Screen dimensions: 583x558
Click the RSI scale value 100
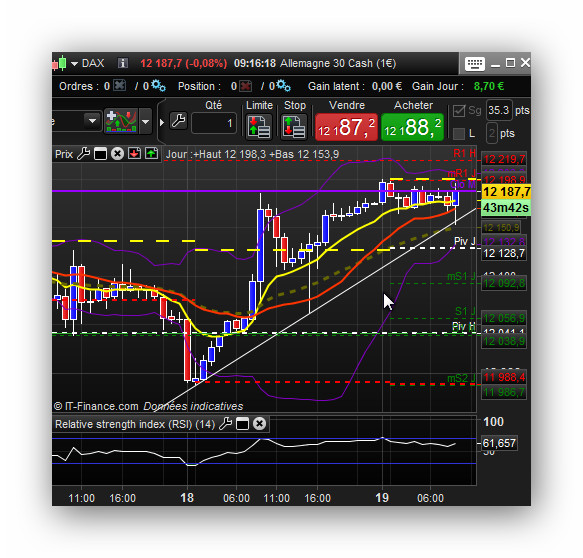(x=493, y=422)
